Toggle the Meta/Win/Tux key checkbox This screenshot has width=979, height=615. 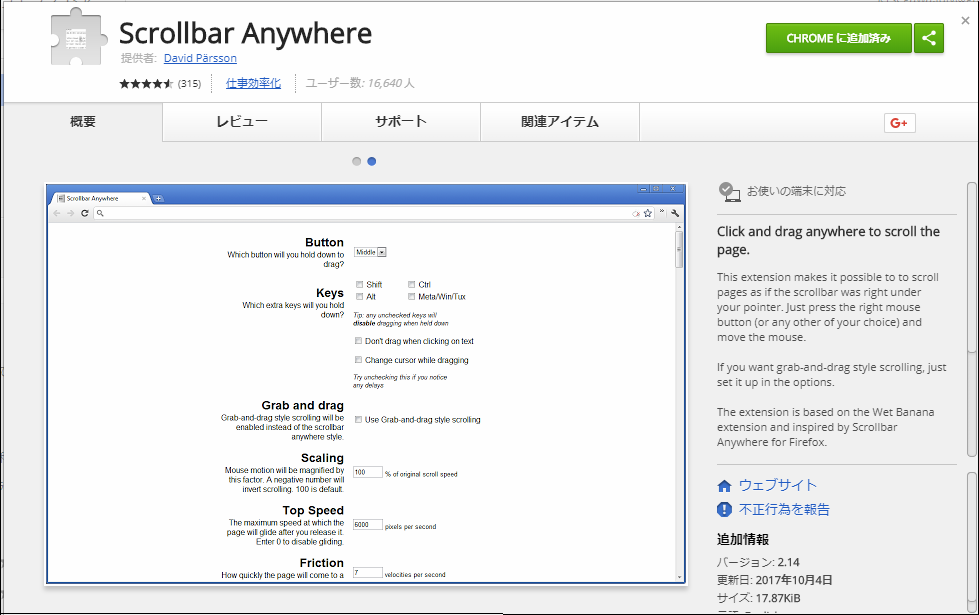(411, 297)
